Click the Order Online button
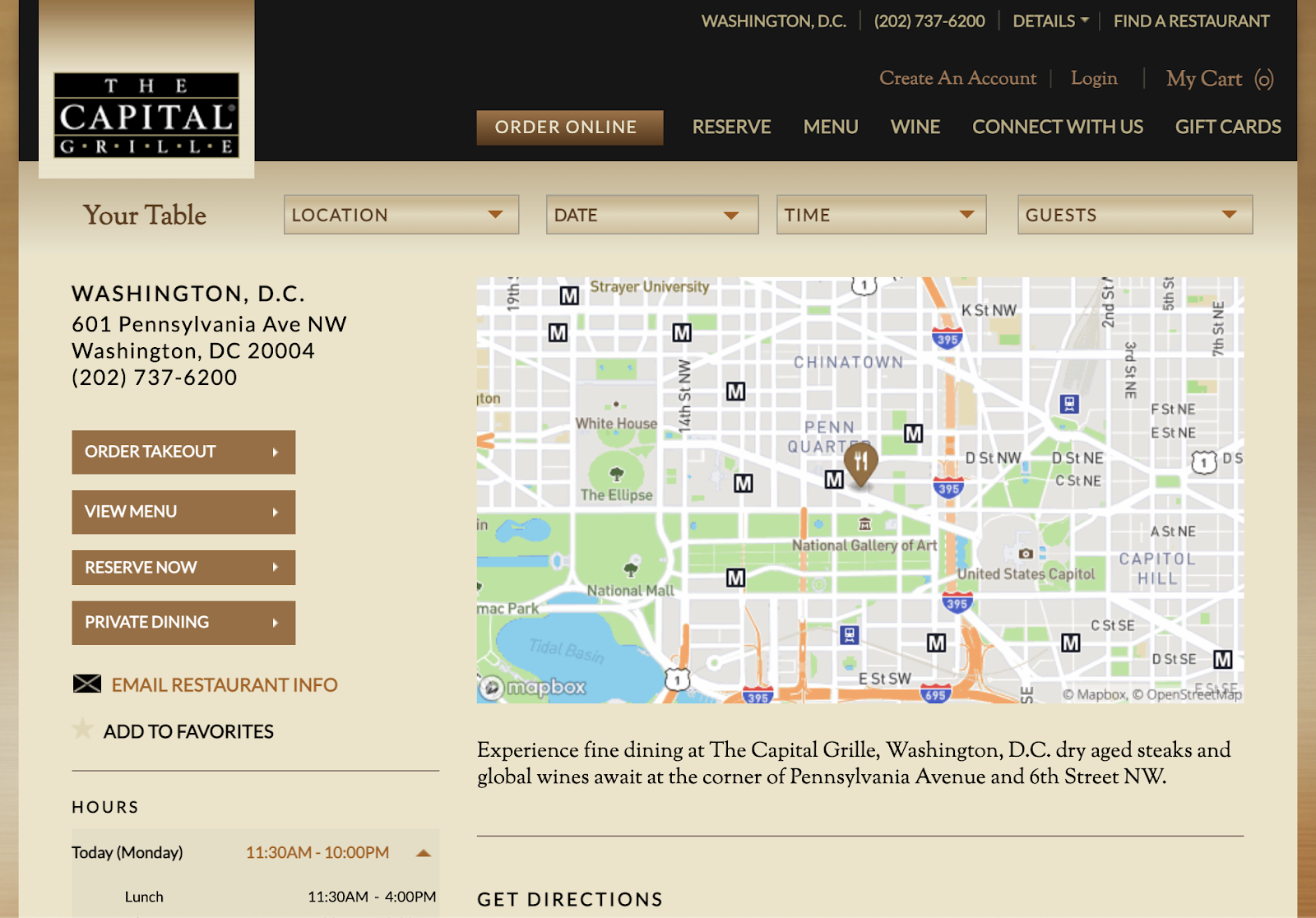1316x918 pixels. coord(570,128)
